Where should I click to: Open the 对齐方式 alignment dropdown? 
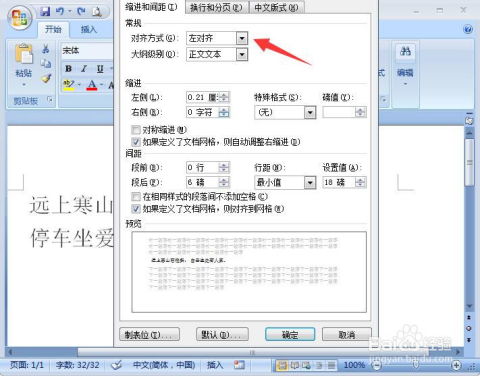click(242, 38)
